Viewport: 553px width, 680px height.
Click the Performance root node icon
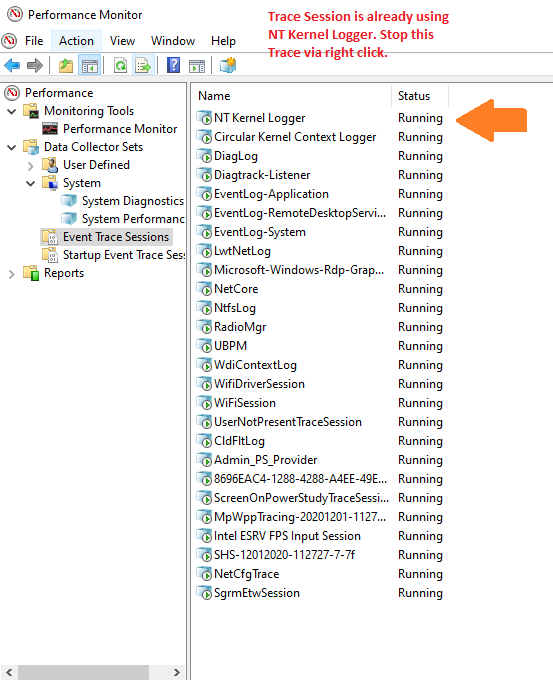pos(12,92)
